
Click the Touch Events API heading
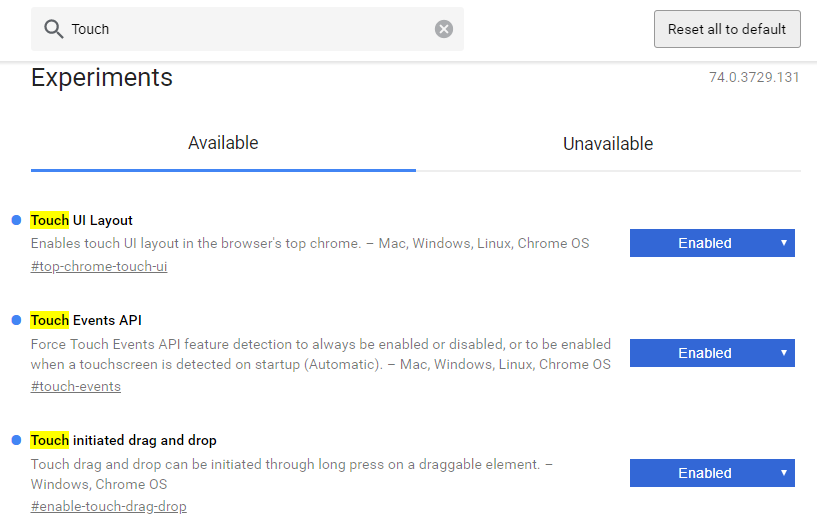(x=86, y=320)
